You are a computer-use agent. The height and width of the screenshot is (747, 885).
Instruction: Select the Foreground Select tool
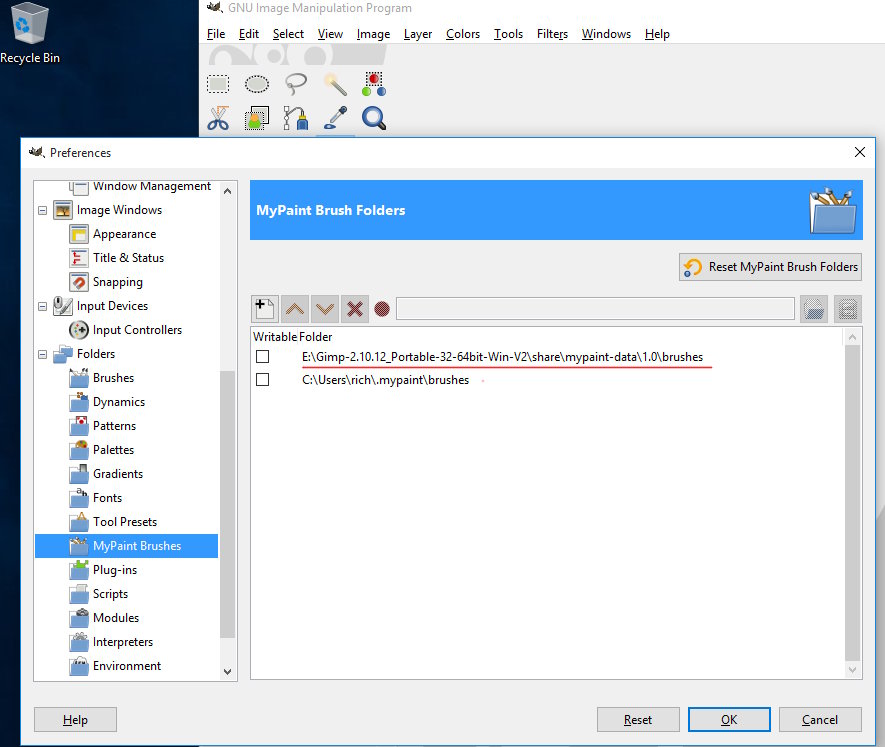pos(257,119)
